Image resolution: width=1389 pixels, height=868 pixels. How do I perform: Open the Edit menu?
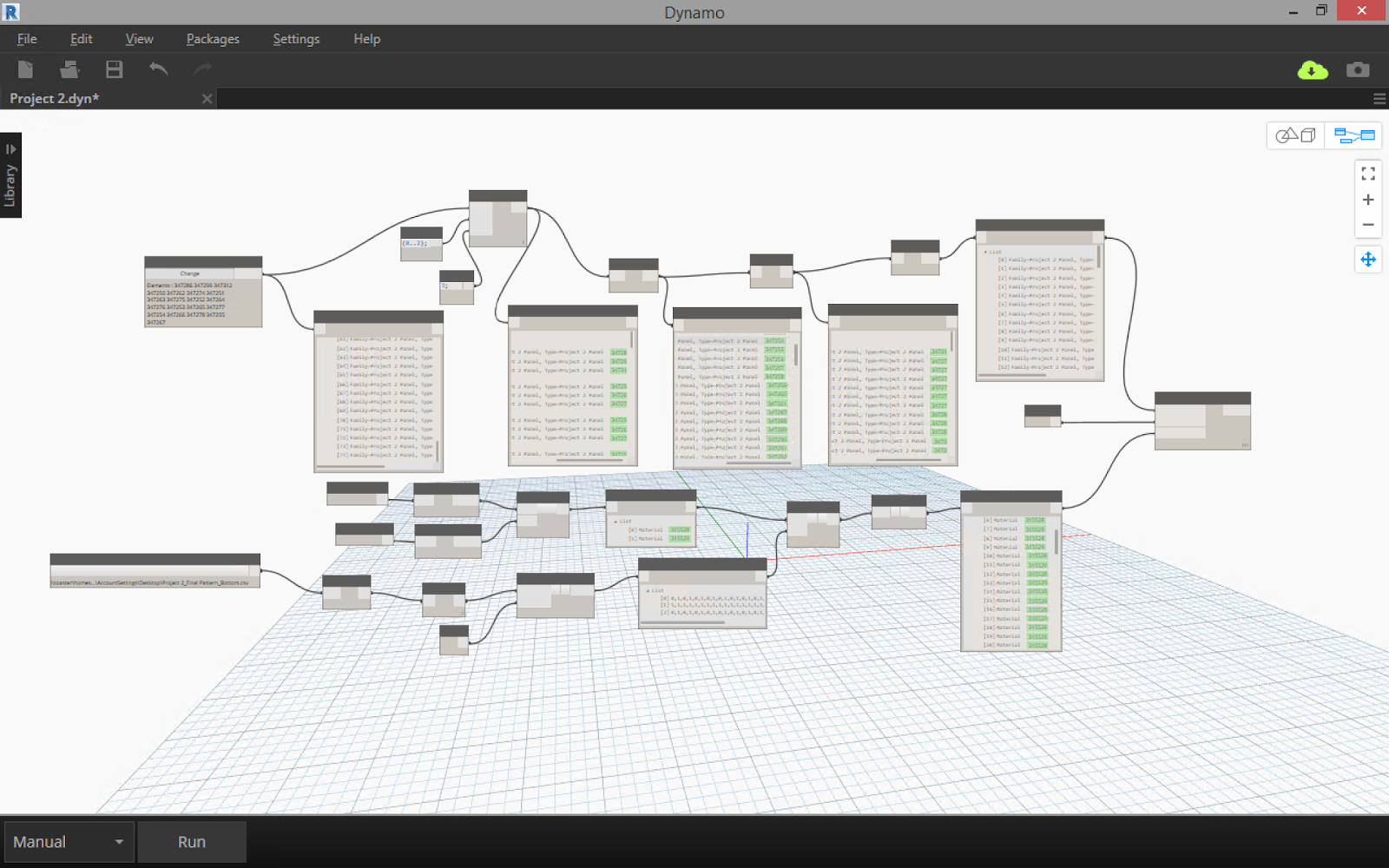click(82, 39)
